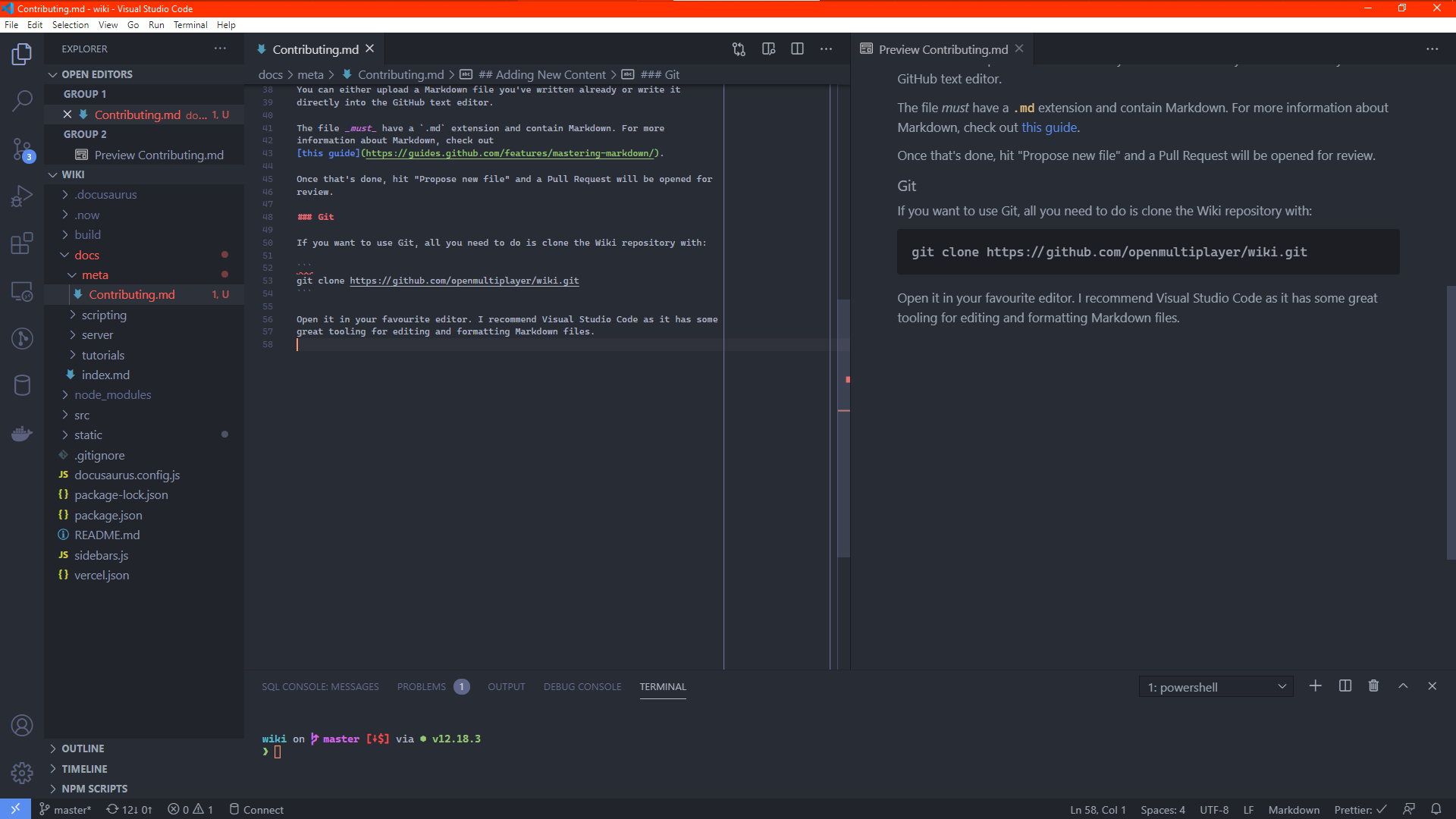
Task: Open the notifications bell
Action: 1436,809
